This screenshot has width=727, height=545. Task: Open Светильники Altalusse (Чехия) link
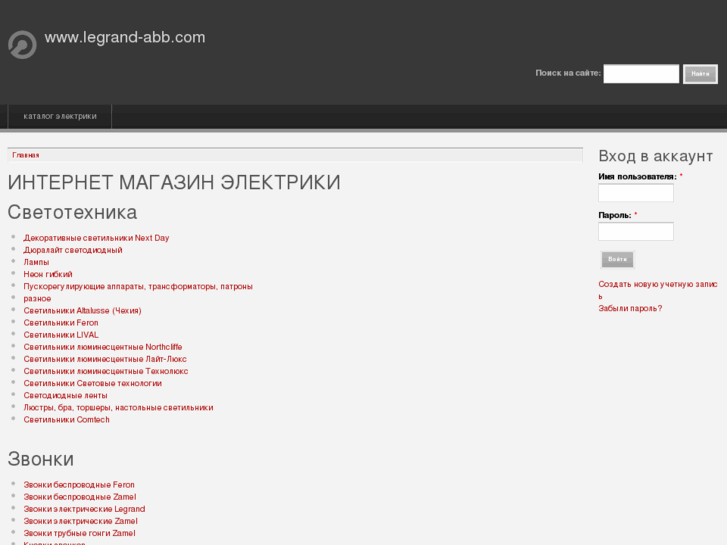(x=83, y=311)
